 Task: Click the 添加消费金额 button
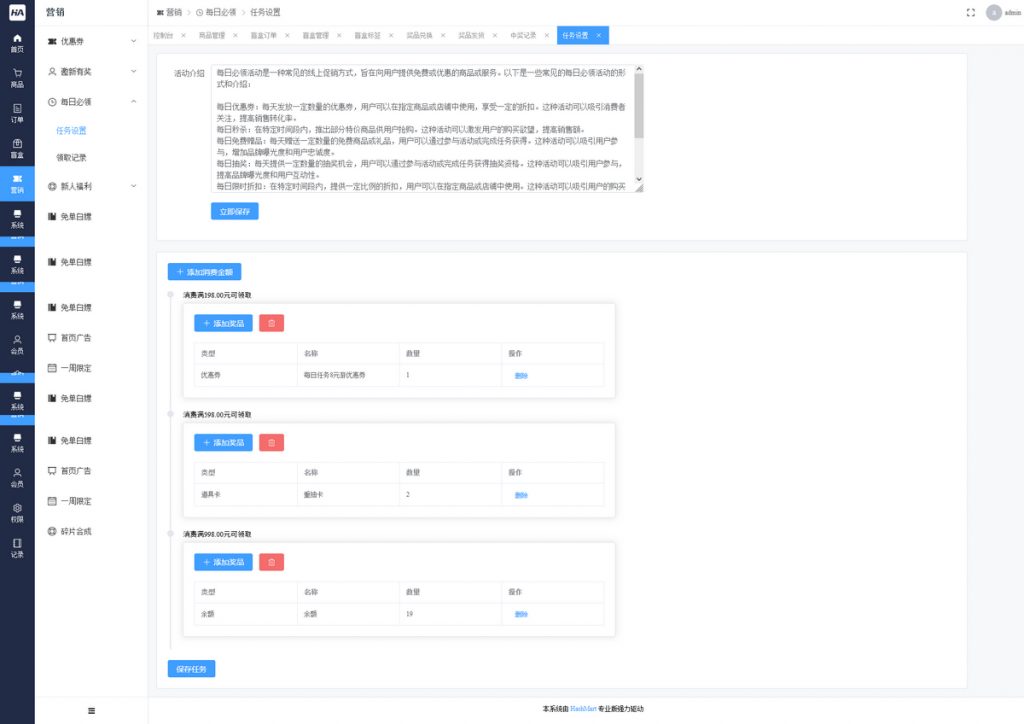tap(204, 271)
